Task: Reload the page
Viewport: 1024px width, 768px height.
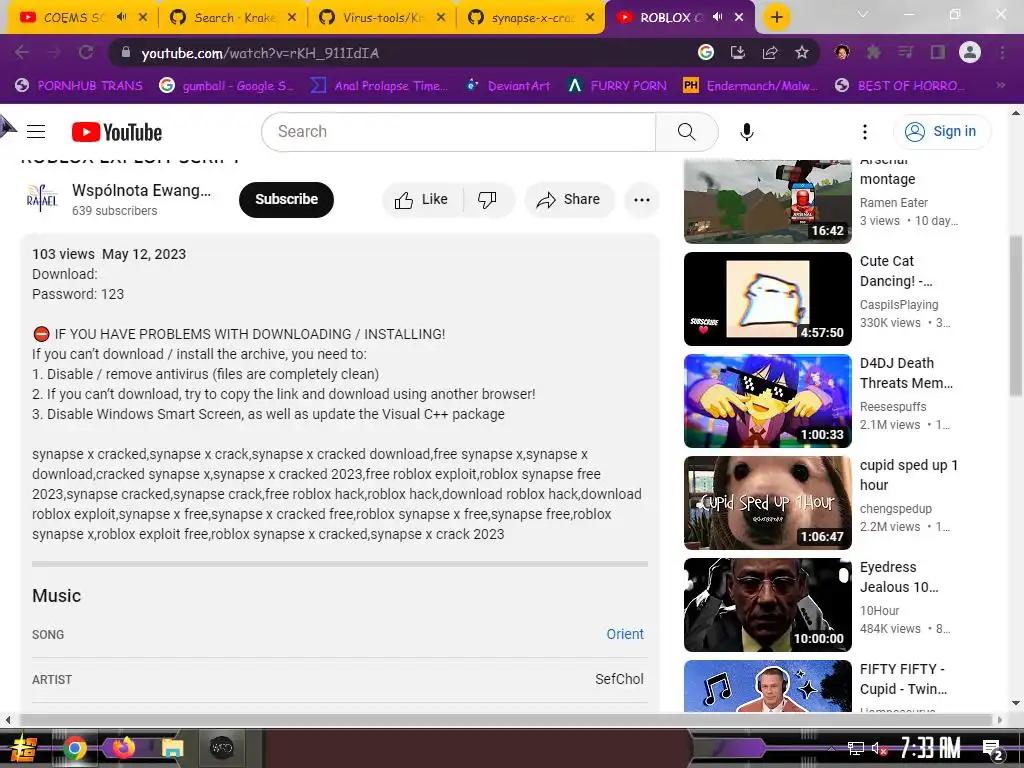Action: (x=86, y=53)
